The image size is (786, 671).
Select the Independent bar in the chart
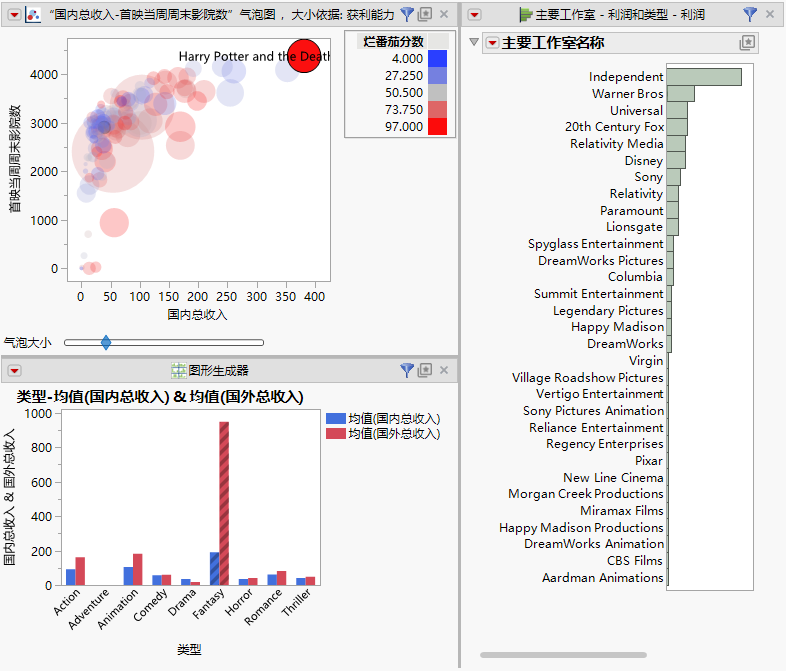[x=704, y=77]
